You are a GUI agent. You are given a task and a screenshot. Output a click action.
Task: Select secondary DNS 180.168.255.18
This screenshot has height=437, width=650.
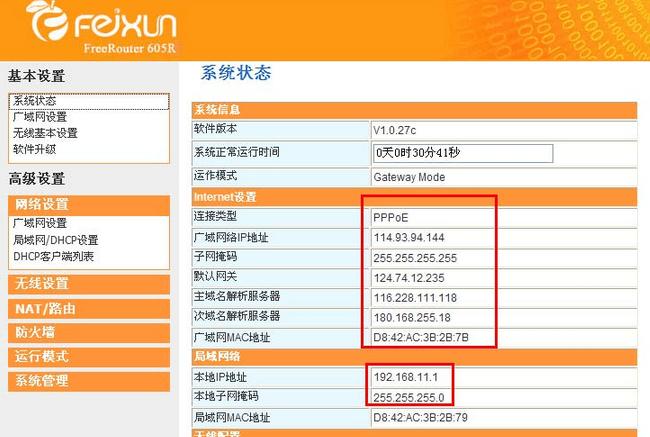click(x=412, y=318)
